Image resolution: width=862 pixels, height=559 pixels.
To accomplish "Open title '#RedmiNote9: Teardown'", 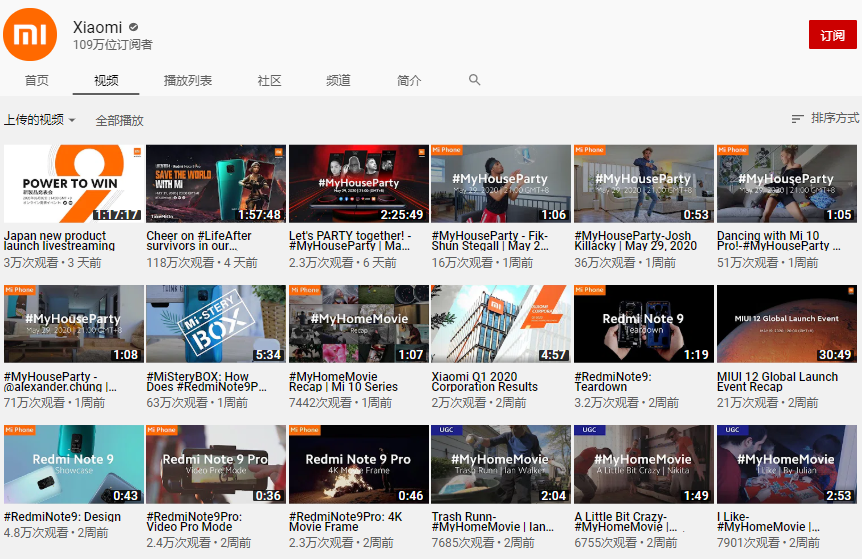I will tap(613, 381).
